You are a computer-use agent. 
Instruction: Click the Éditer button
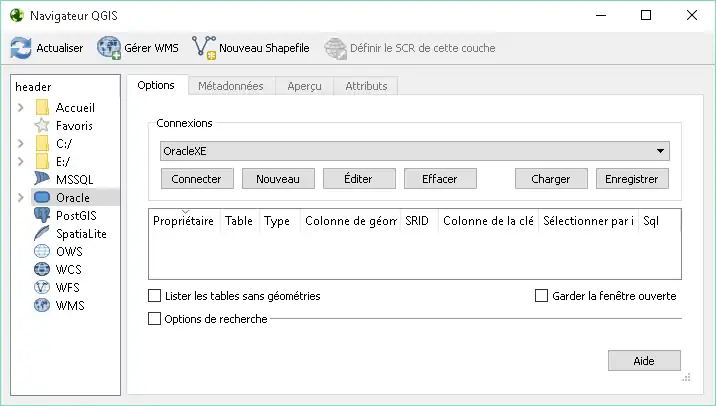coord(359,179)
